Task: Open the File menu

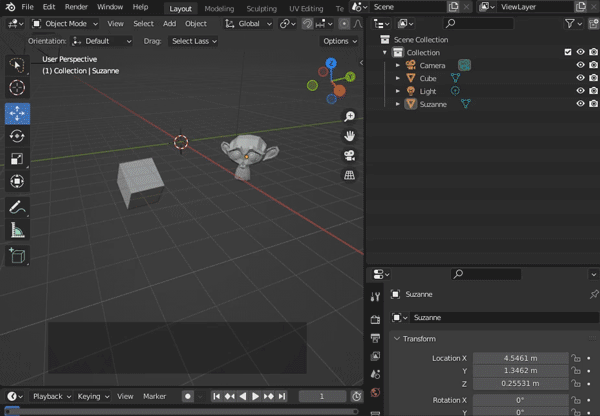Action: click(27, 7)
